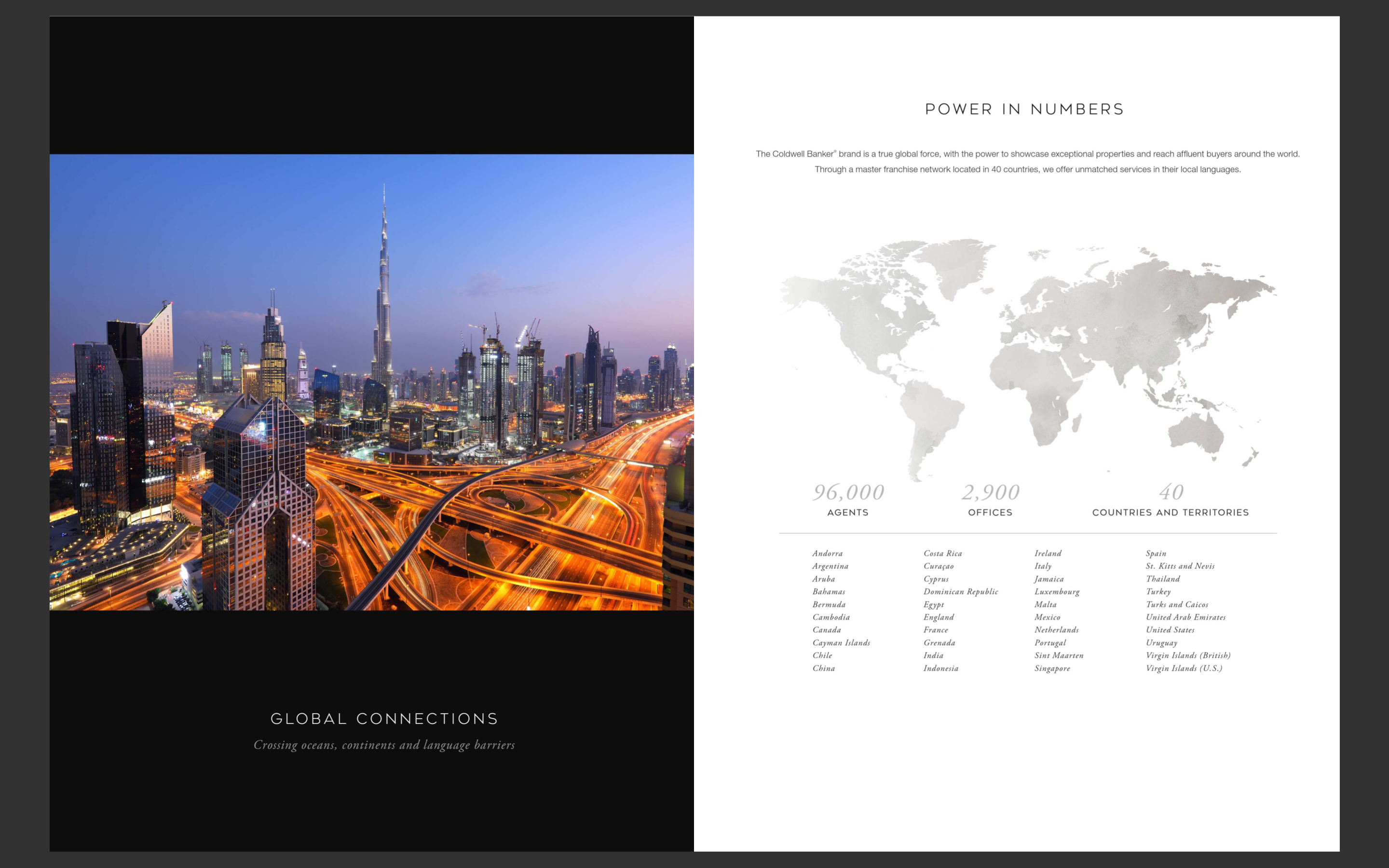Click United Arab Emirates in the list

tap(1185, 617)
